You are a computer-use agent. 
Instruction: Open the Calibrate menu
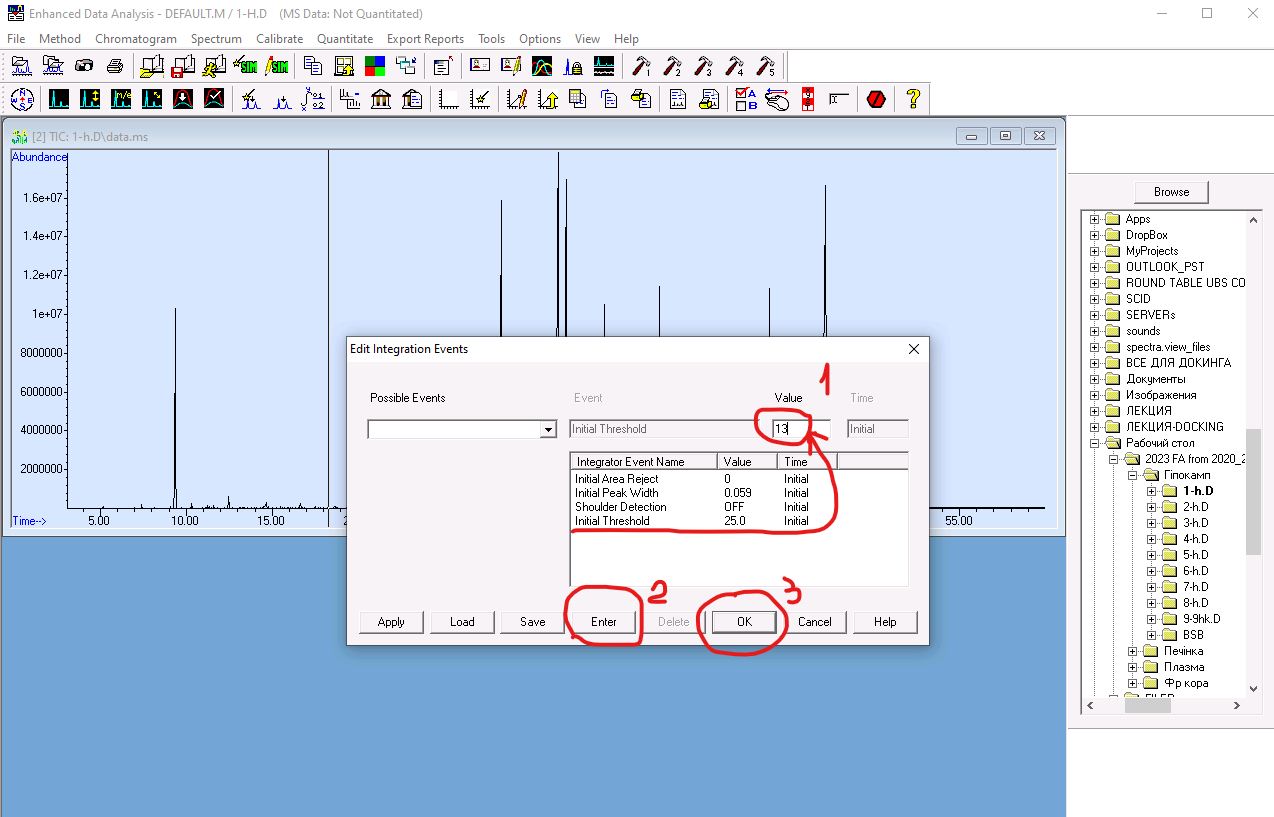[x=279, y=39]
